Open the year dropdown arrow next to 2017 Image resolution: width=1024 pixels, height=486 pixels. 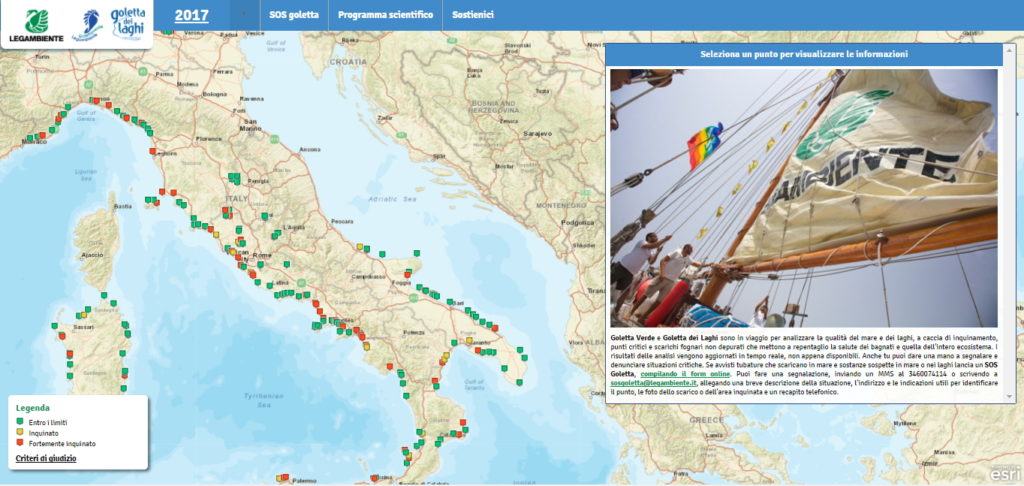(244, 14)
